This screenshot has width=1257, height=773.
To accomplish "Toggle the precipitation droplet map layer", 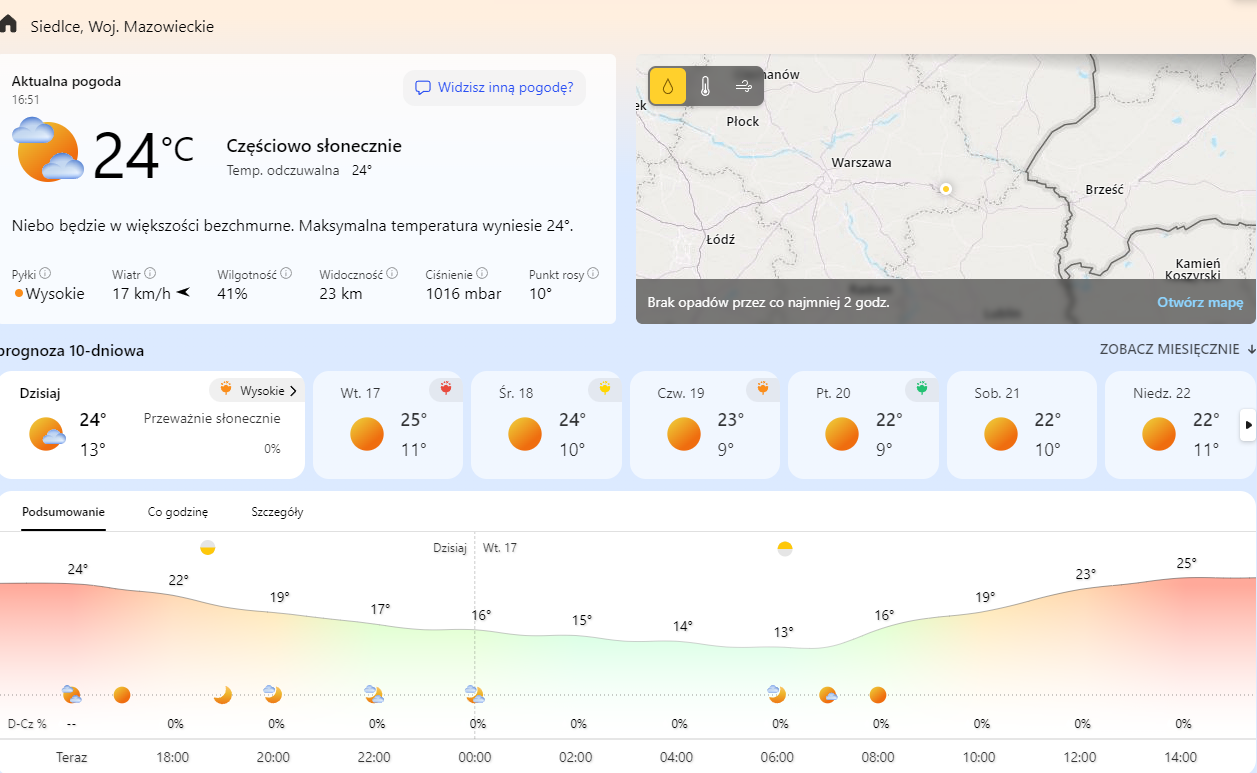I will [667, 87].
